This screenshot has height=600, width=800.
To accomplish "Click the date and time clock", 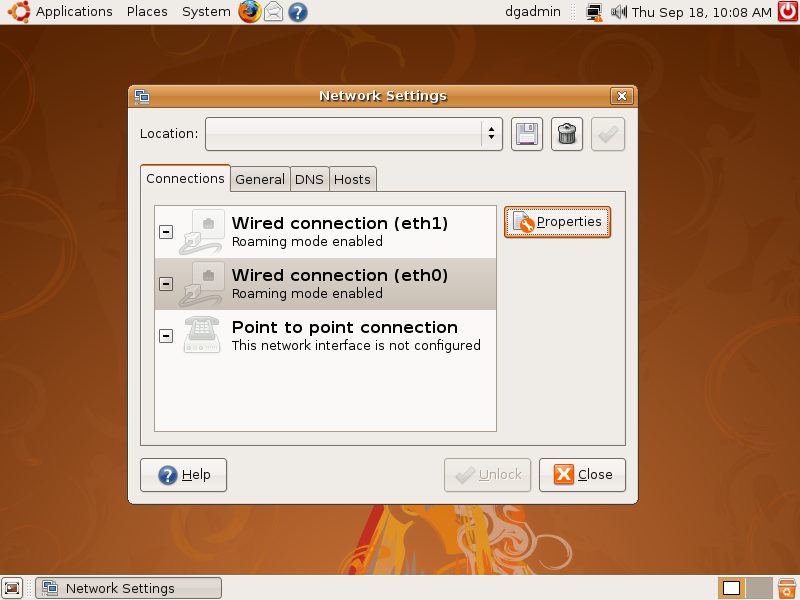I will (x=702, y=12).
